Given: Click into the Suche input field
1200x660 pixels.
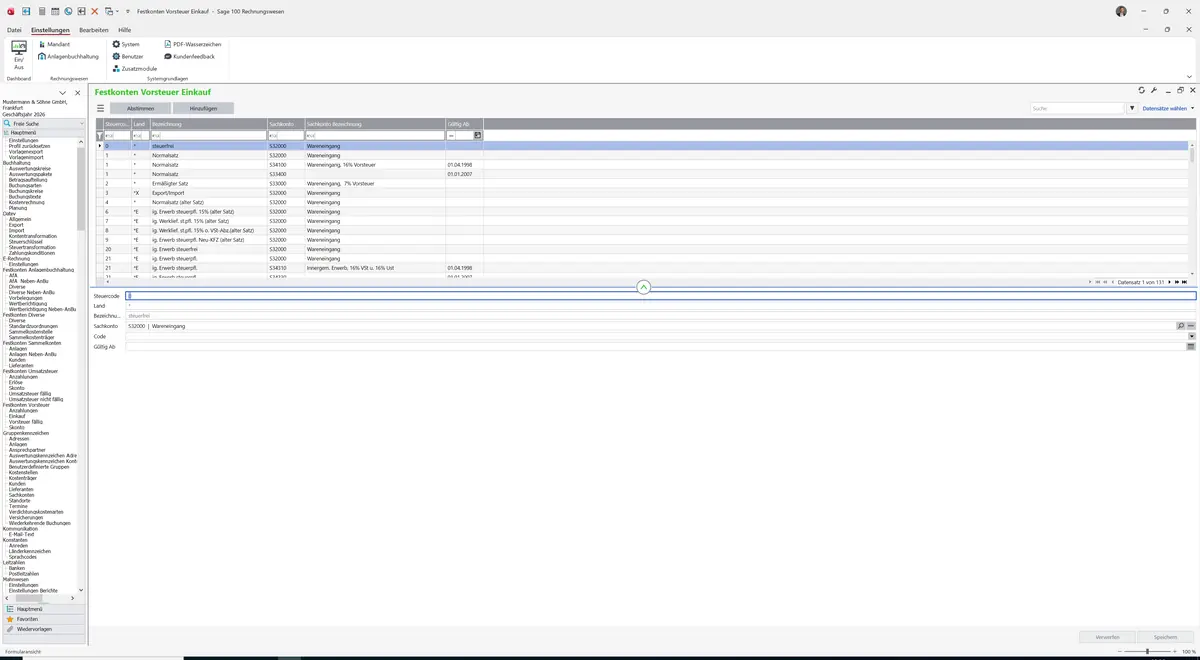Looking at the screenshot, I should 1078,108.
